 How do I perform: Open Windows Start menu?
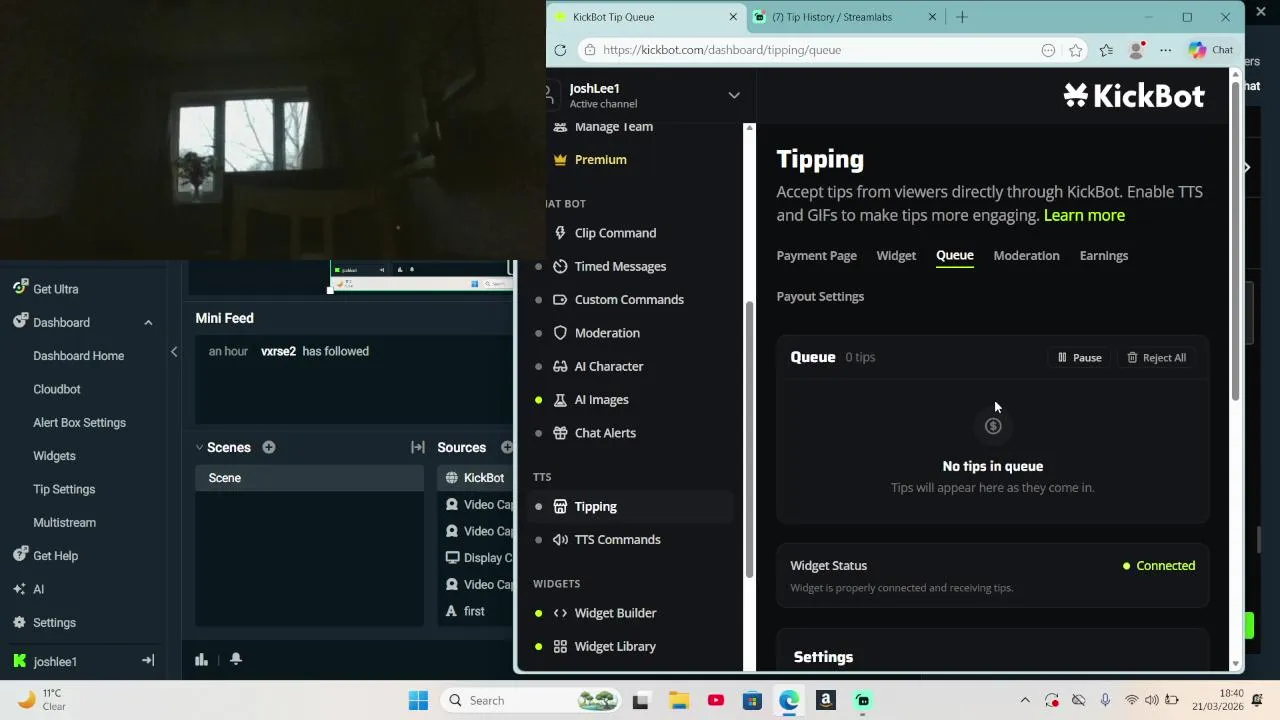418,700
